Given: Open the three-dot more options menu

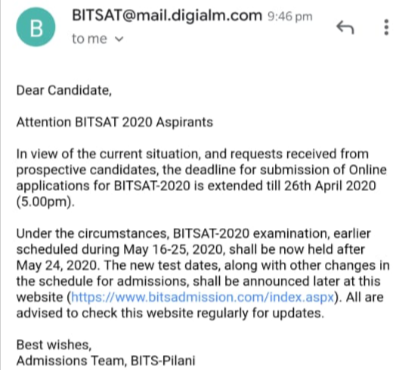Looking at the screenshot, I should (x=386, y=27).
